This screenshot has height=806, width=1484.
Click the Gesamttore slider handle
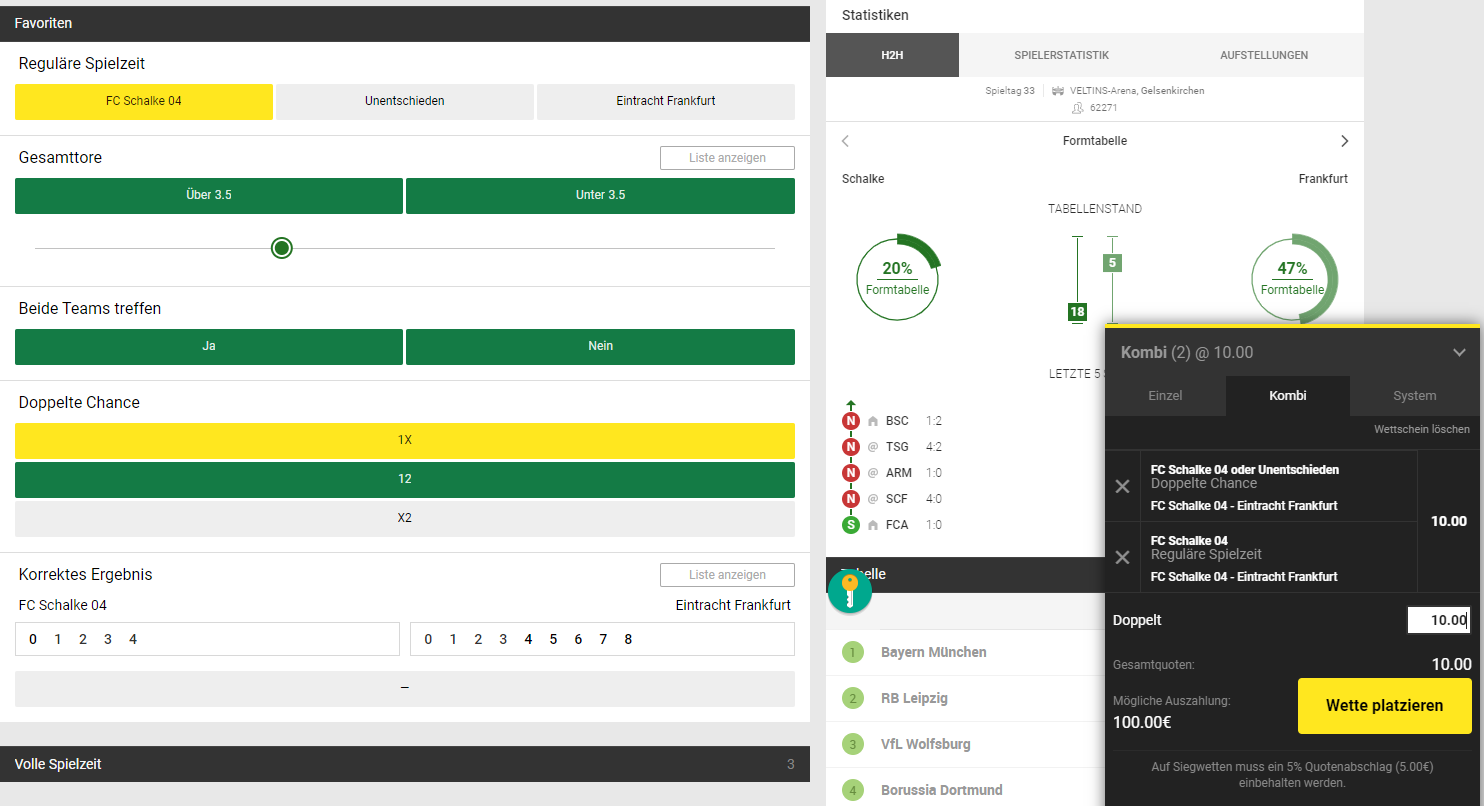[x=282, y=248]
